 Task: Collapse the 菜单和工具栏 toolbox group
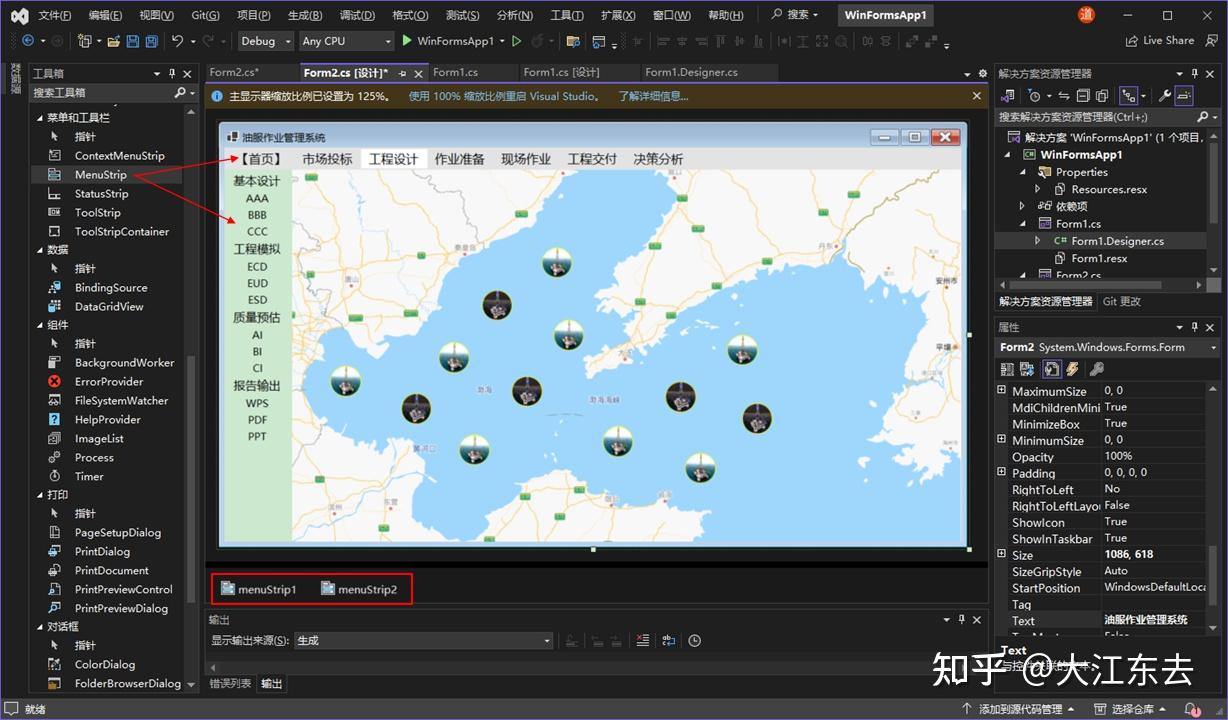click(x=38, y=118)
